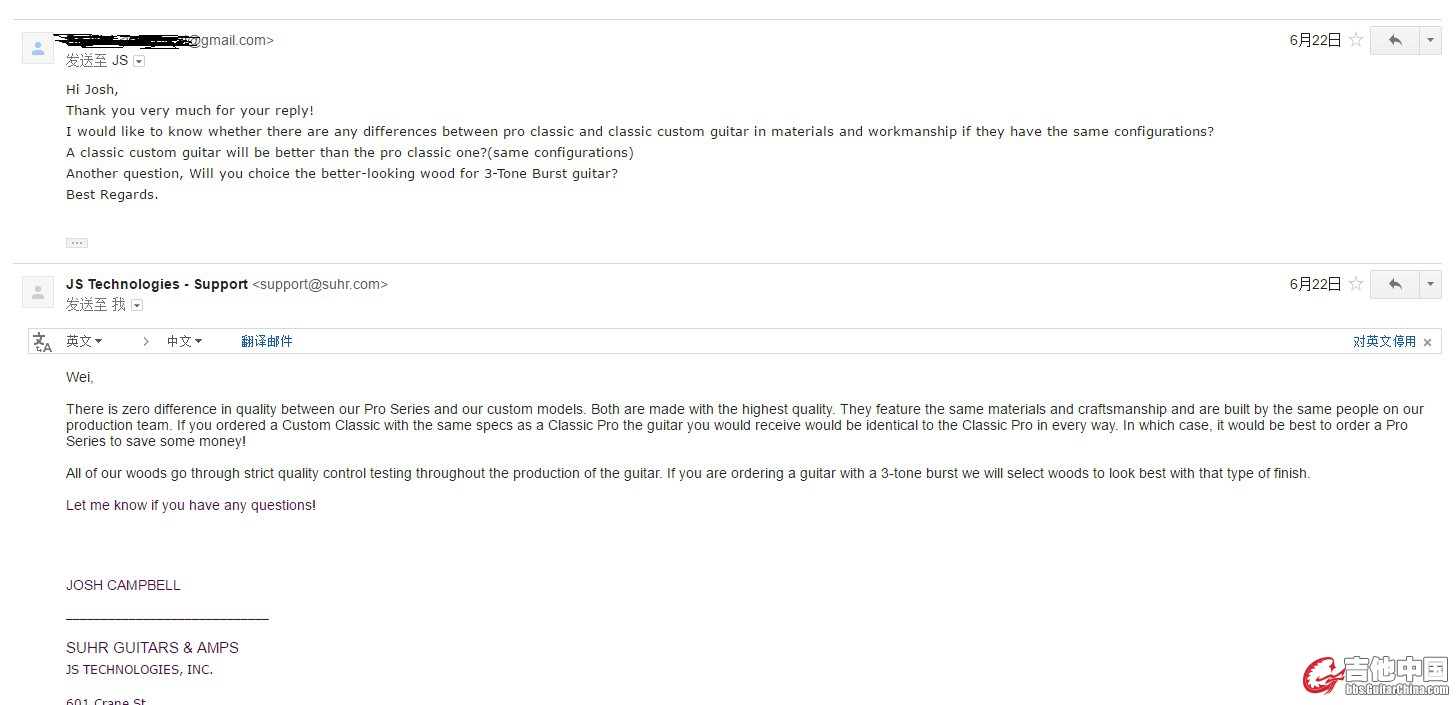Click the JS Technologies sender avatar
This screenshot has height=705, width=1456.
(x=38, y=292)
